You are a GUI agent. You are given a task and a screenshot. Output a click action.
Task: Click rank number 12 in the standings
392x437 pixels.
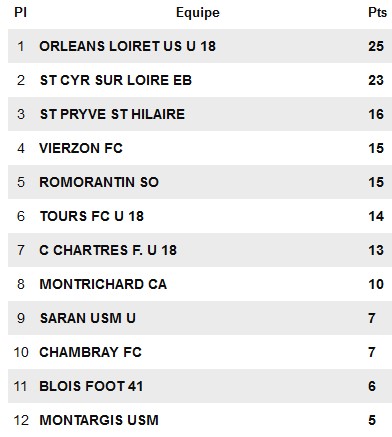click(x=21, y=420)
